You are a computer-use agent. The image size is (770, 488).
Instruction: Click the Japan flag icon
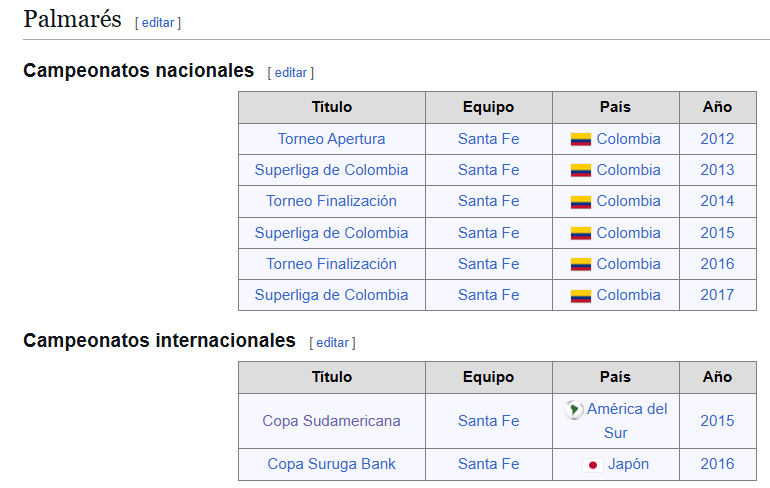592,465
